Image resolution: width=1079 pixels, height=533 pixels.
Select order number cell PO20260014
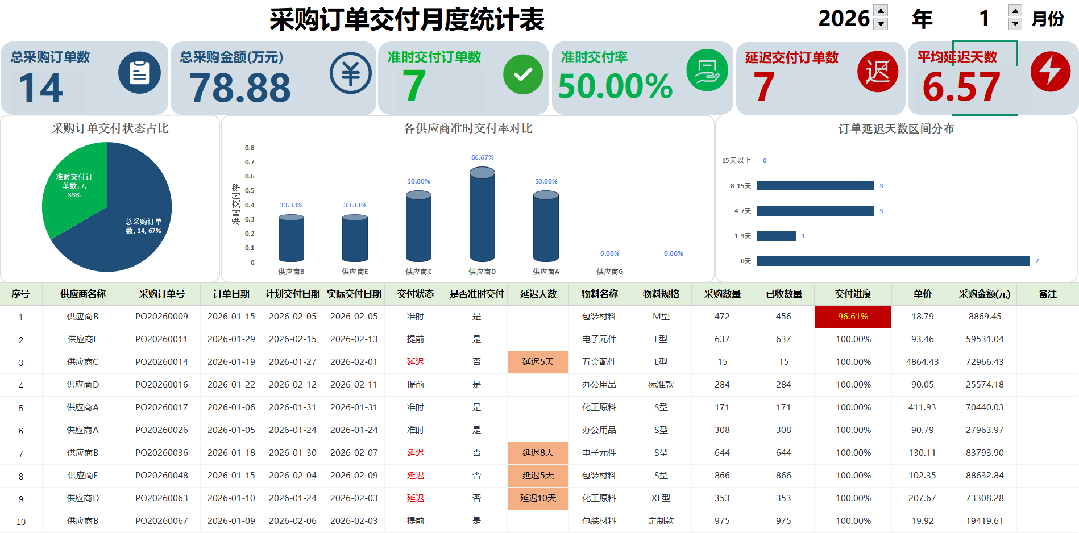[162, 362]
